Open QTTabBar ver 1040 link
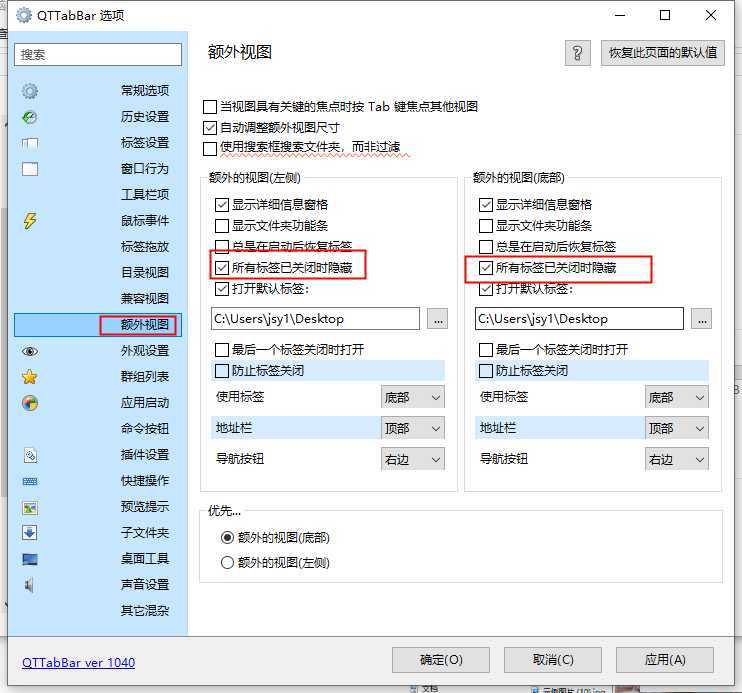The height and width of the screenshot is (693, 742). tap(79, 662)
